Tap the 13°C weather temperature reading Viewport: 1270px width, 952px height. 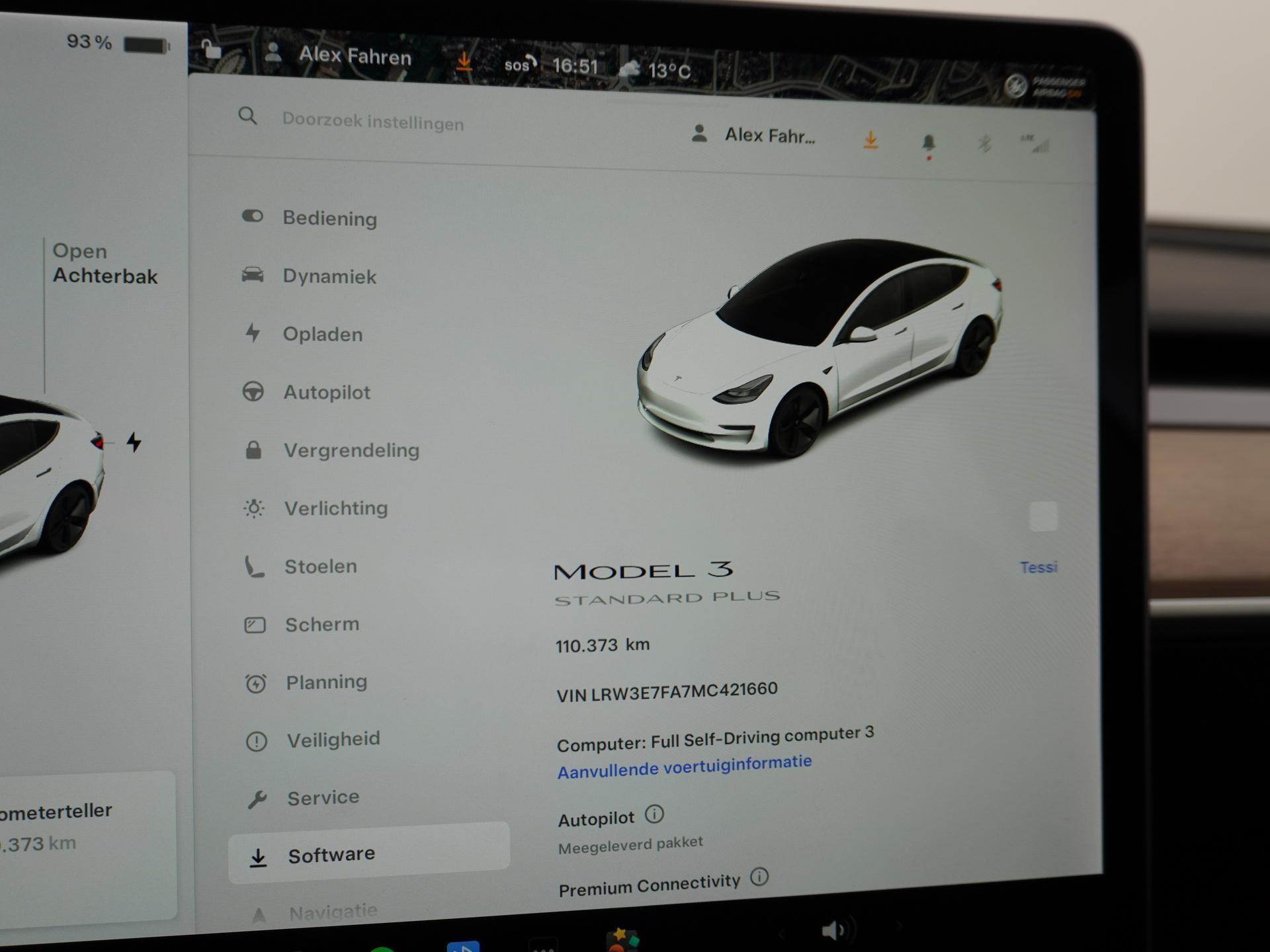tap(669, 70)
